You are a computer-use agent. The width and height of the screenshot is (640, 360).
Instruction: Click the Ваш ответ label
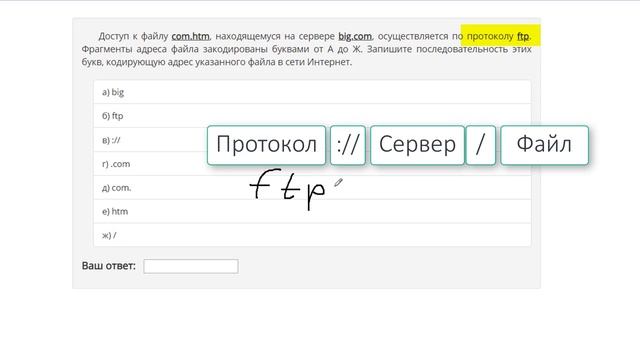tap(109, 266)
